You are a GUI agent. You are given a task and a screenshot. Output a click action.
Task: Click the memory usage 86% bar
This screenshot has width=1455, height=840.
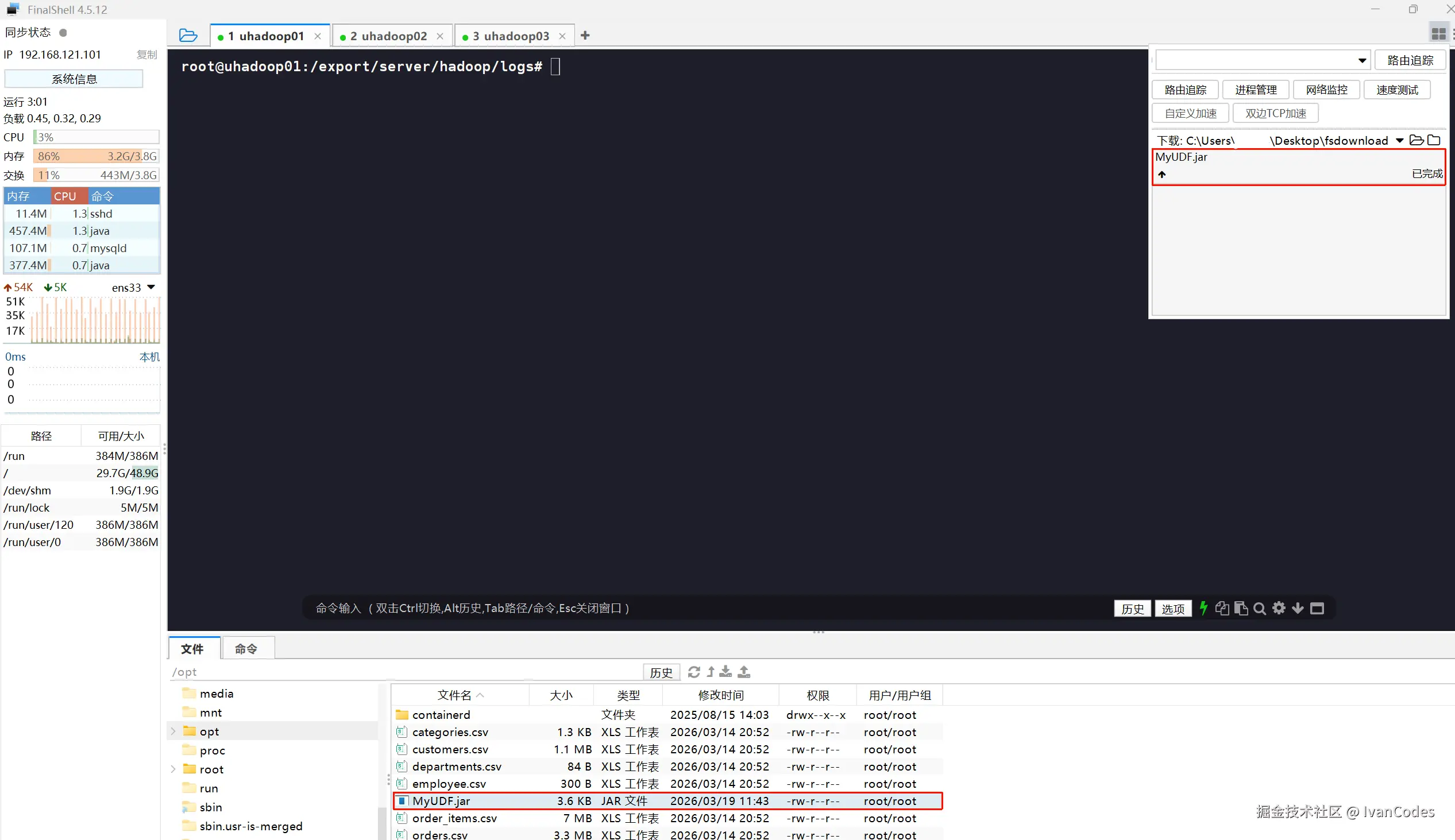click(97, 156)
